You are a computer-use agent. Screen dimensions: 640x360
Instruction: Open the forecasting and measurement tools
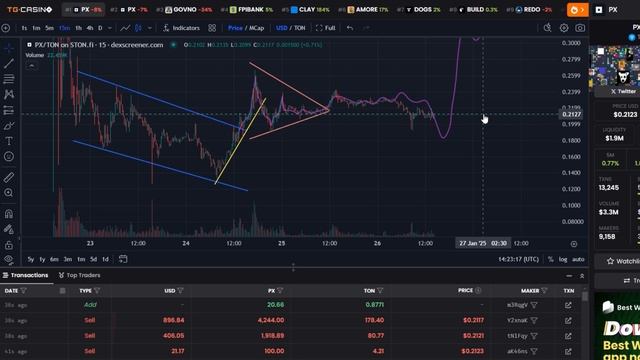point(9,110)
